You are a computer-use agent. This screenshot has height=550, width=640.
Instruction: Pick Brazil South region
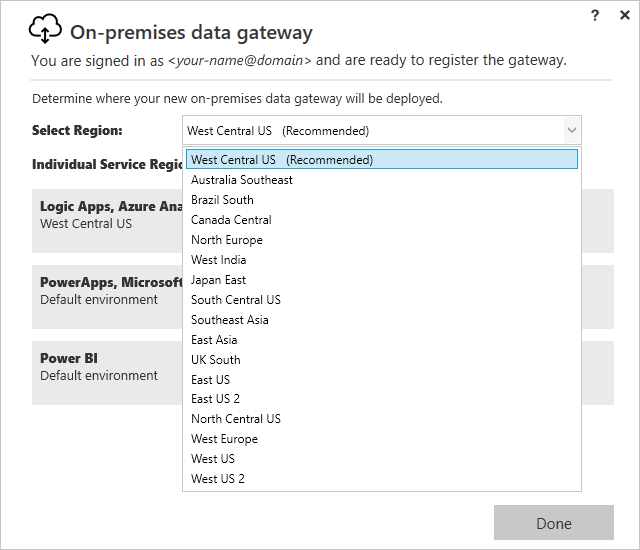click(222, 200)
